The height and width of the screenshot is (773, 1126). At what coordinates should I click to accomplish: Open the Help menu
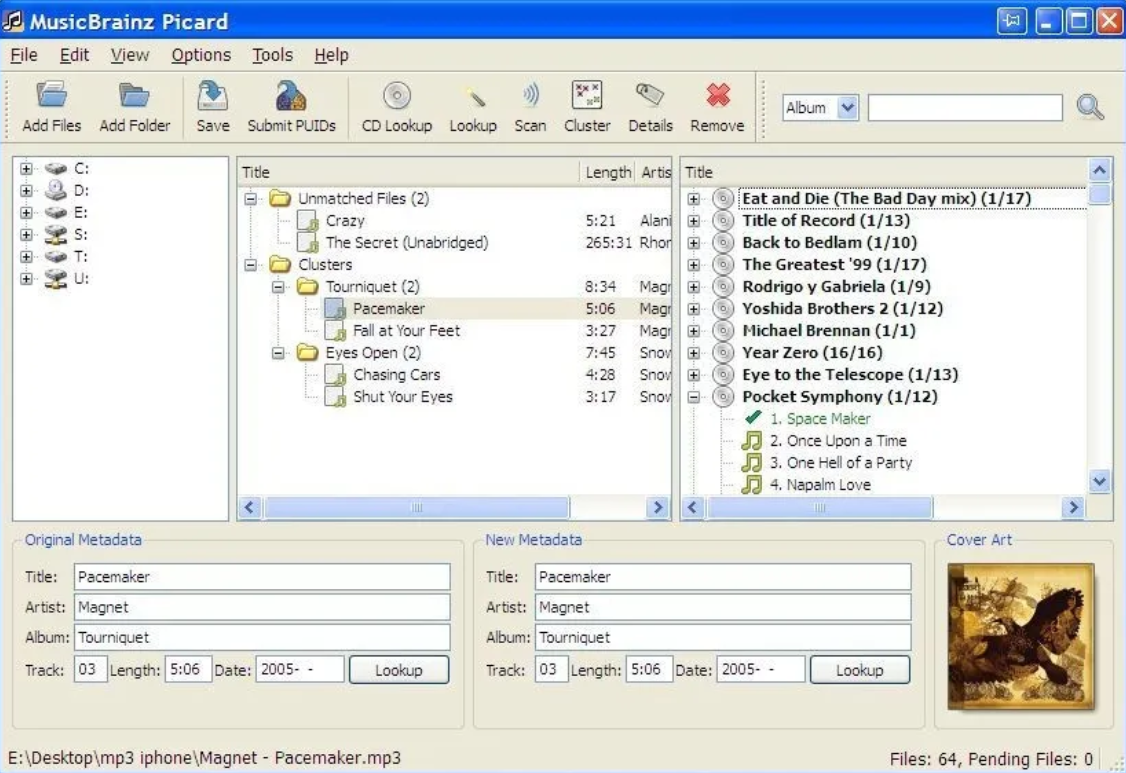tap(331, 55)
